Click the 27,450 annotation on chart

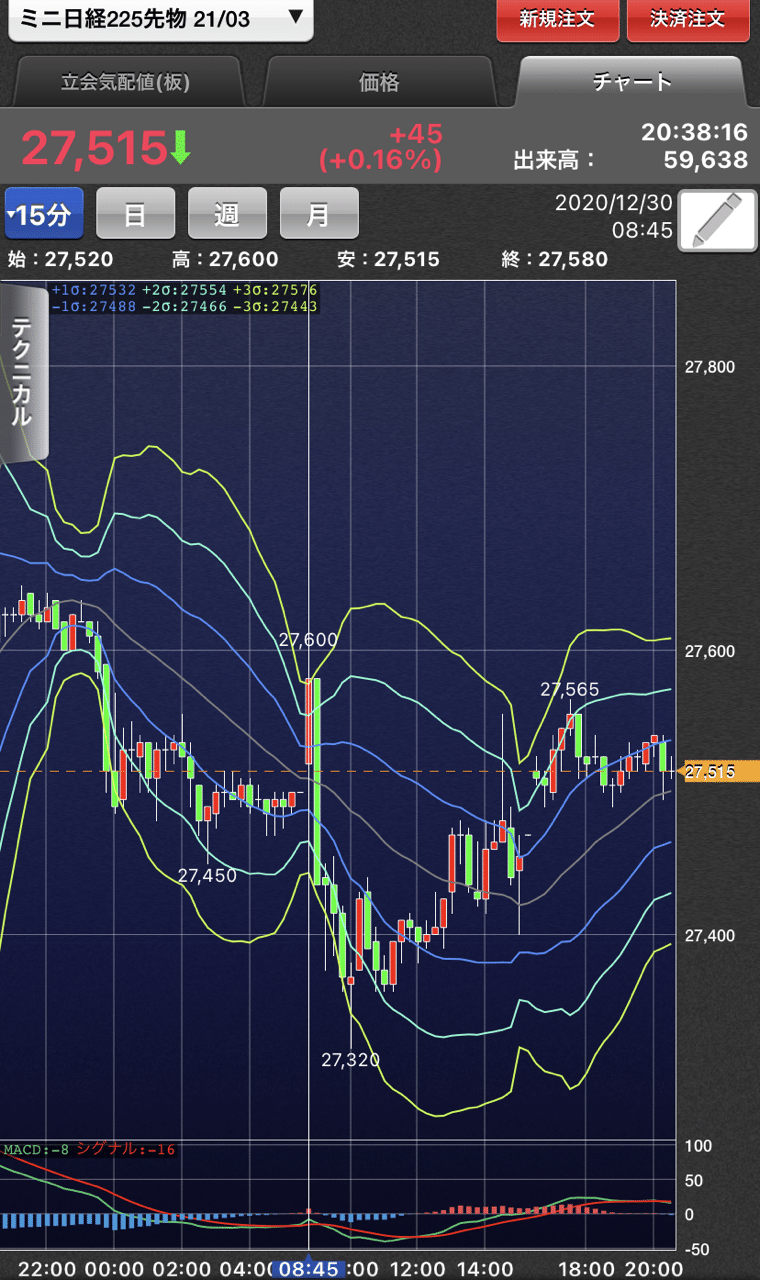tap(208, 876)
